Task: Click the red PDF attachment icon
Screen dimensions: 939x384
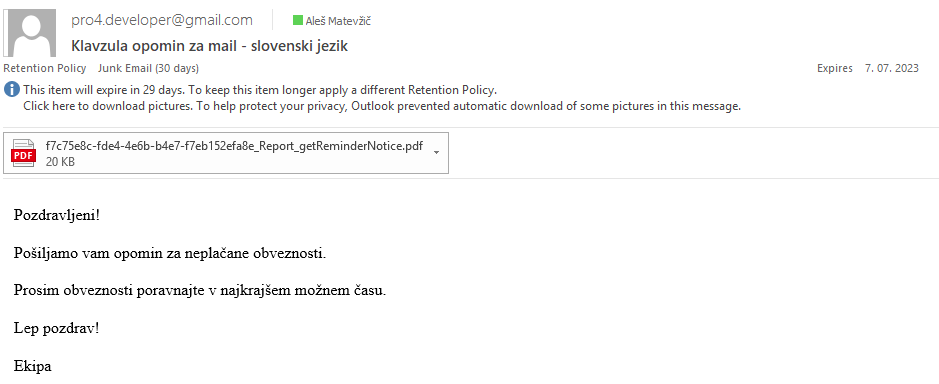Action: (x=24, y=153)
